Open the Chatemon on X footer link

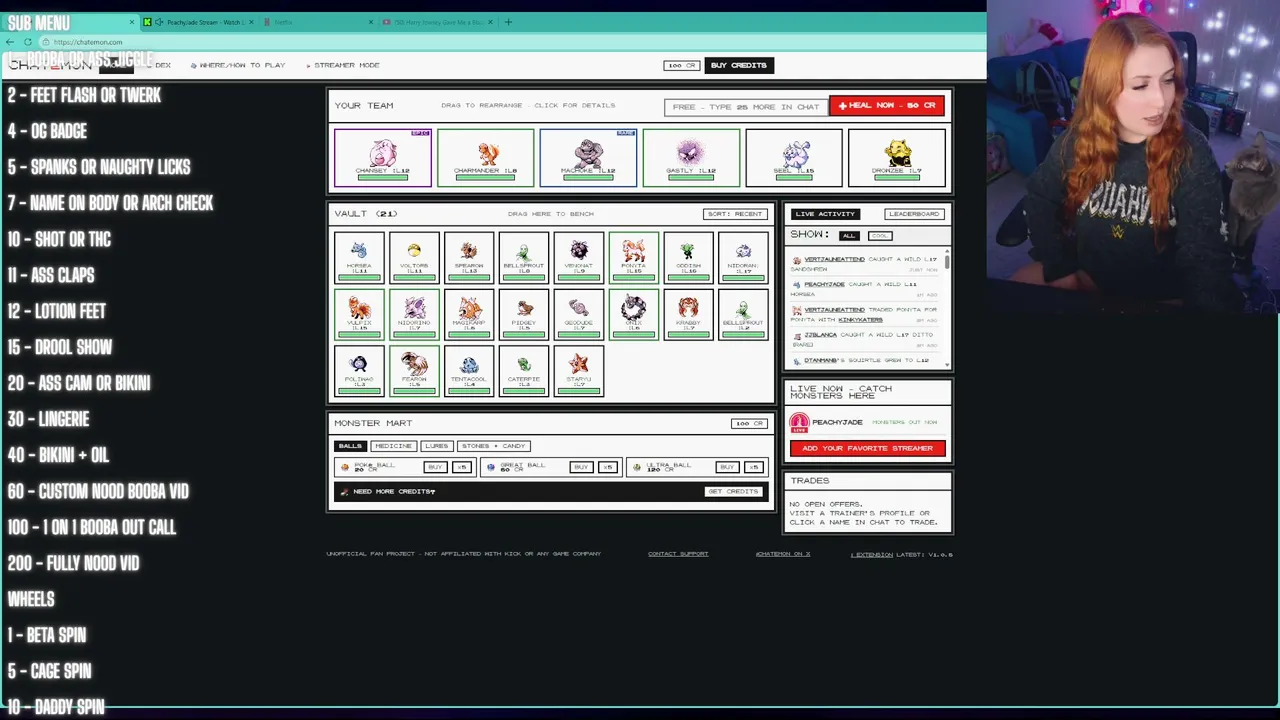pyautogui.click(x=783, y=554)
